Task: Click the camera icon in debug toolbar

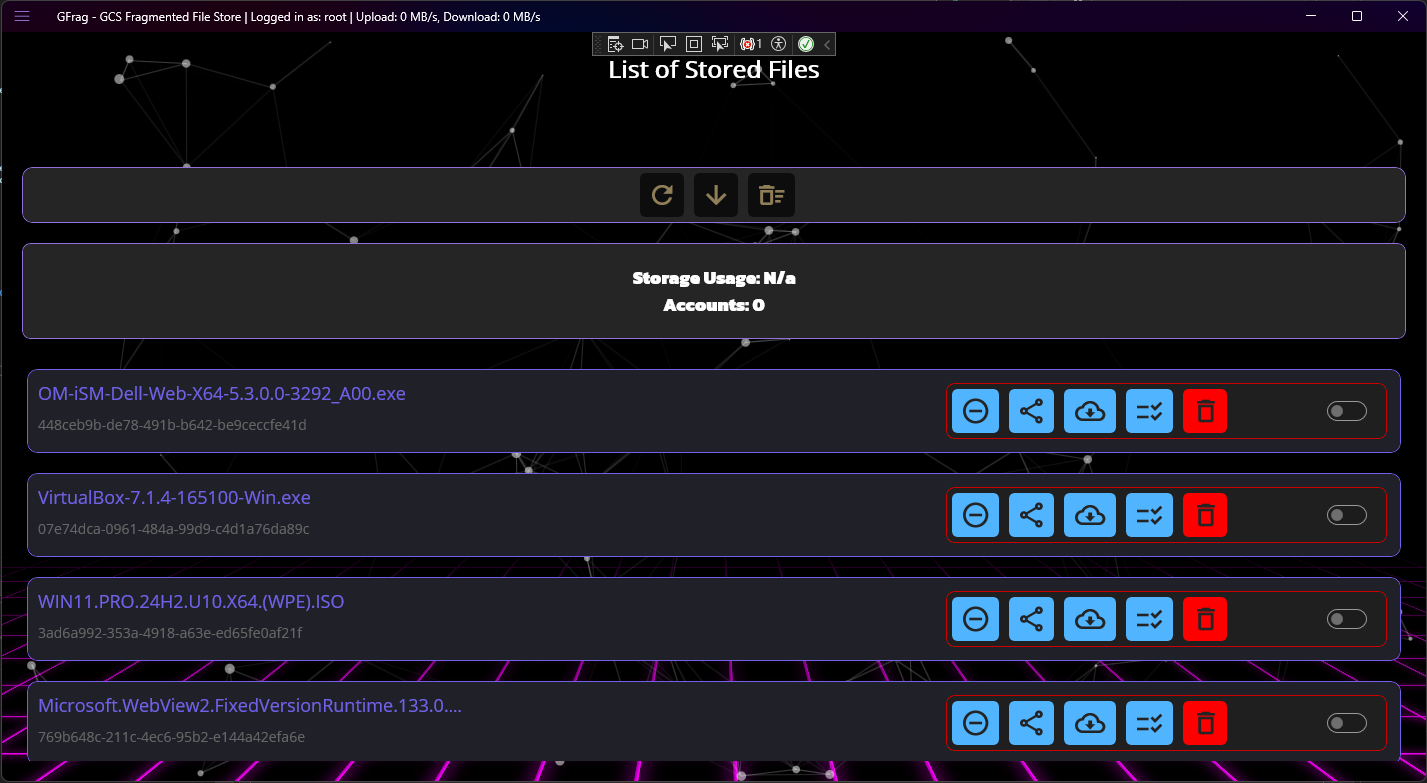Action: click(641, 44)
